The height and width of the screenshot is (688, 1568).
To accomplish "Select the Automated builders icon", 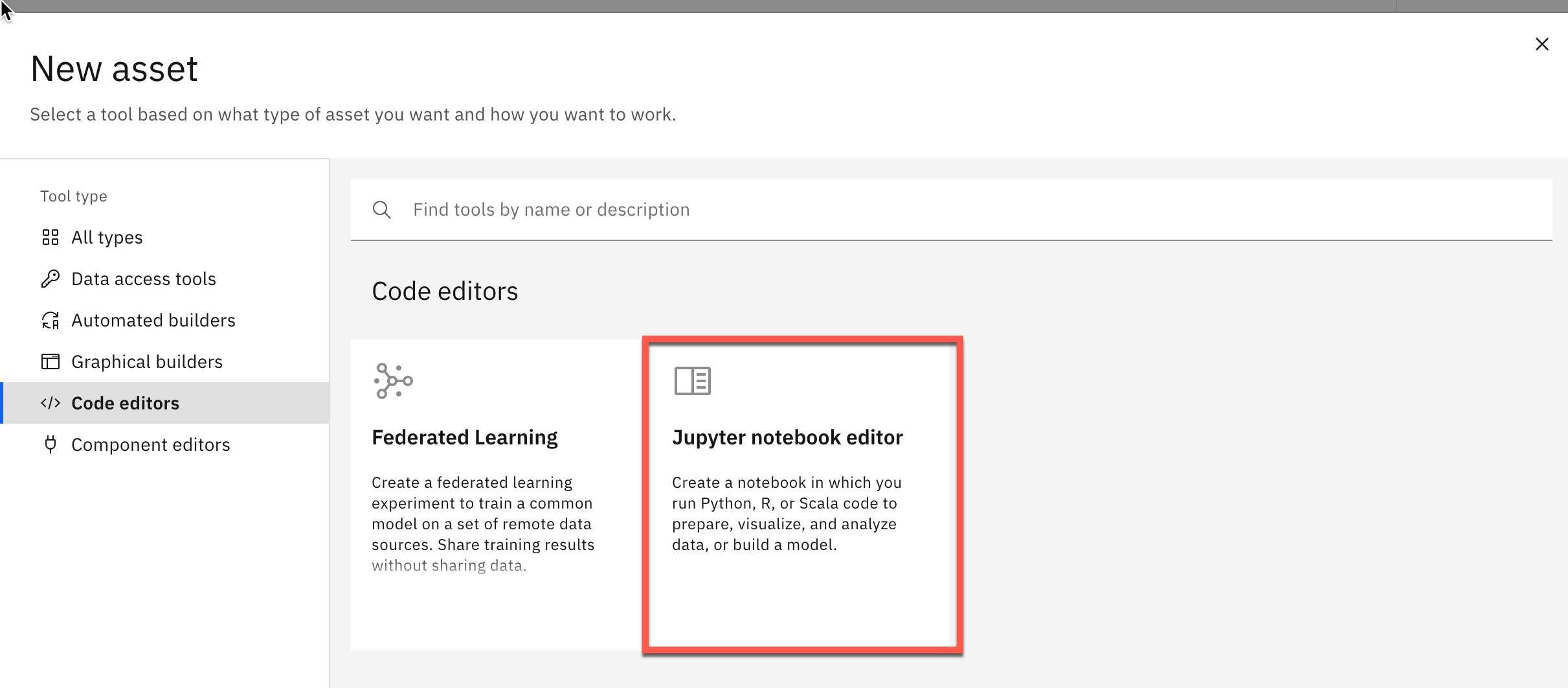I will pyautogui.click(x=52, y=320).
